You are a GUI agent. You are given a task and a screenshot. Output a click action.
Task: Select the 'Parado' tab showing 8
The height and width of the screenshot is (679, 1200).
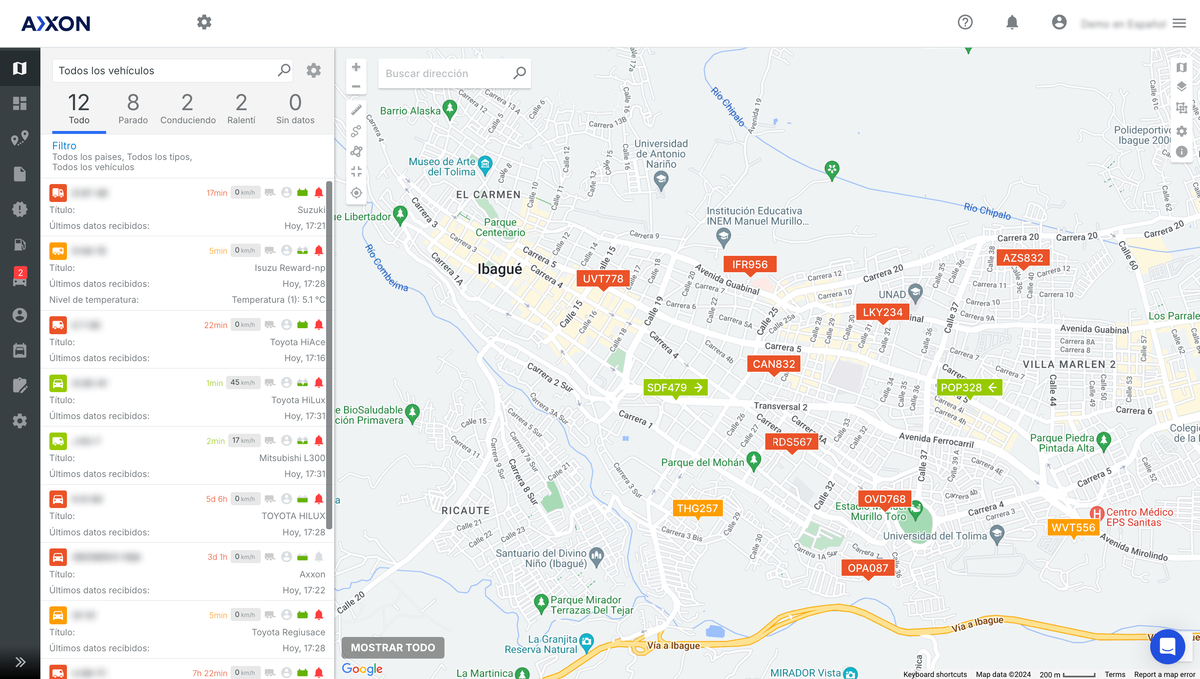[133, 109]
